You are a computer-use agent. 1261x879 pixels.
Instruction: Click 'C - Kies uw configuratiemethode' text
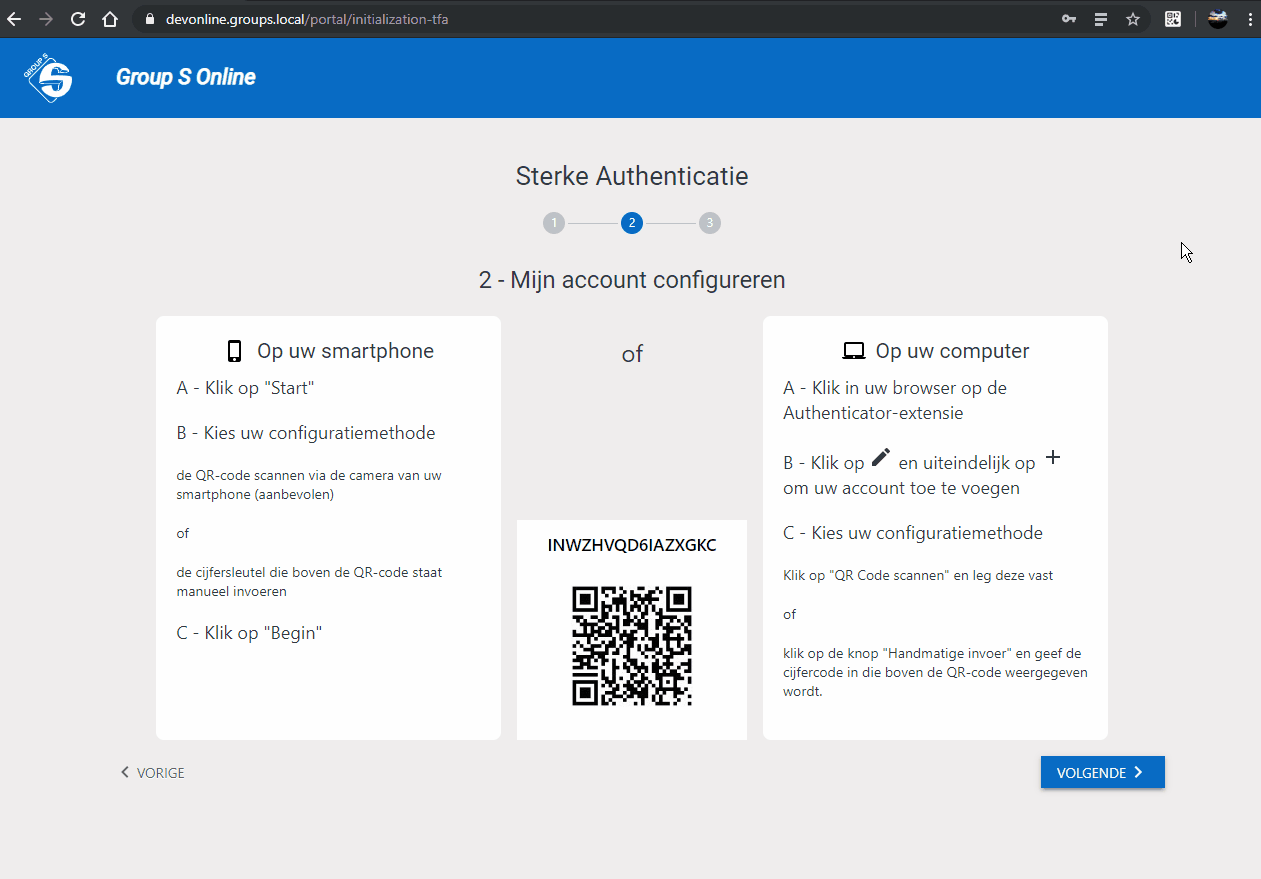point(913,533)
